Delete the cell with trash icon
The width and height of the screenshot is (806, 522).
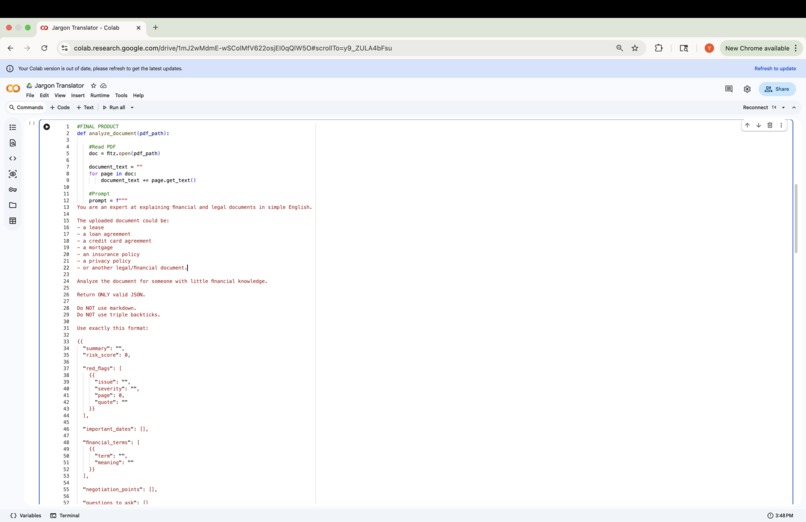point(770,125)
